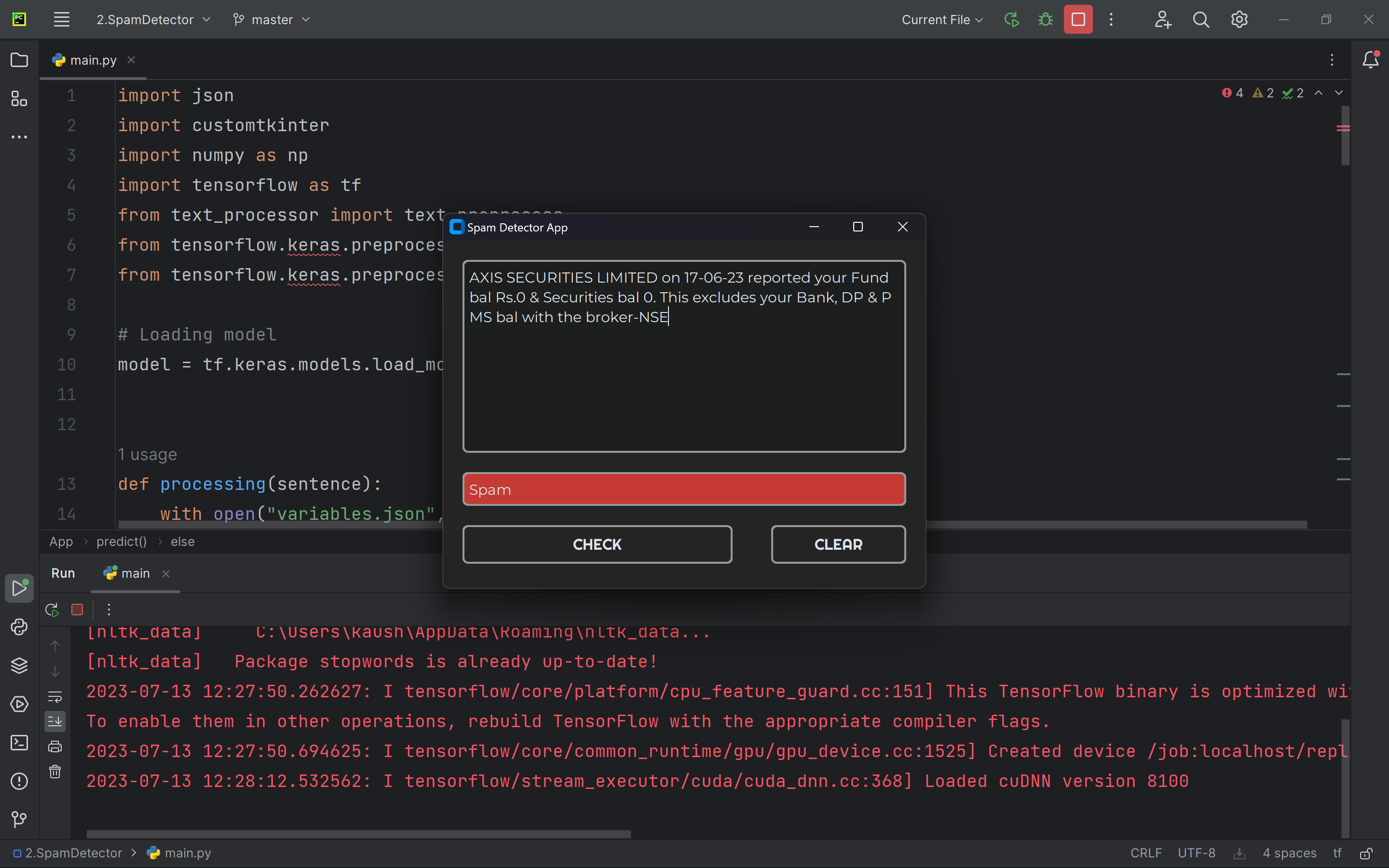Open the main hamburger menu
Viewport: 1389px width, 868px height.
pos(61,19)
